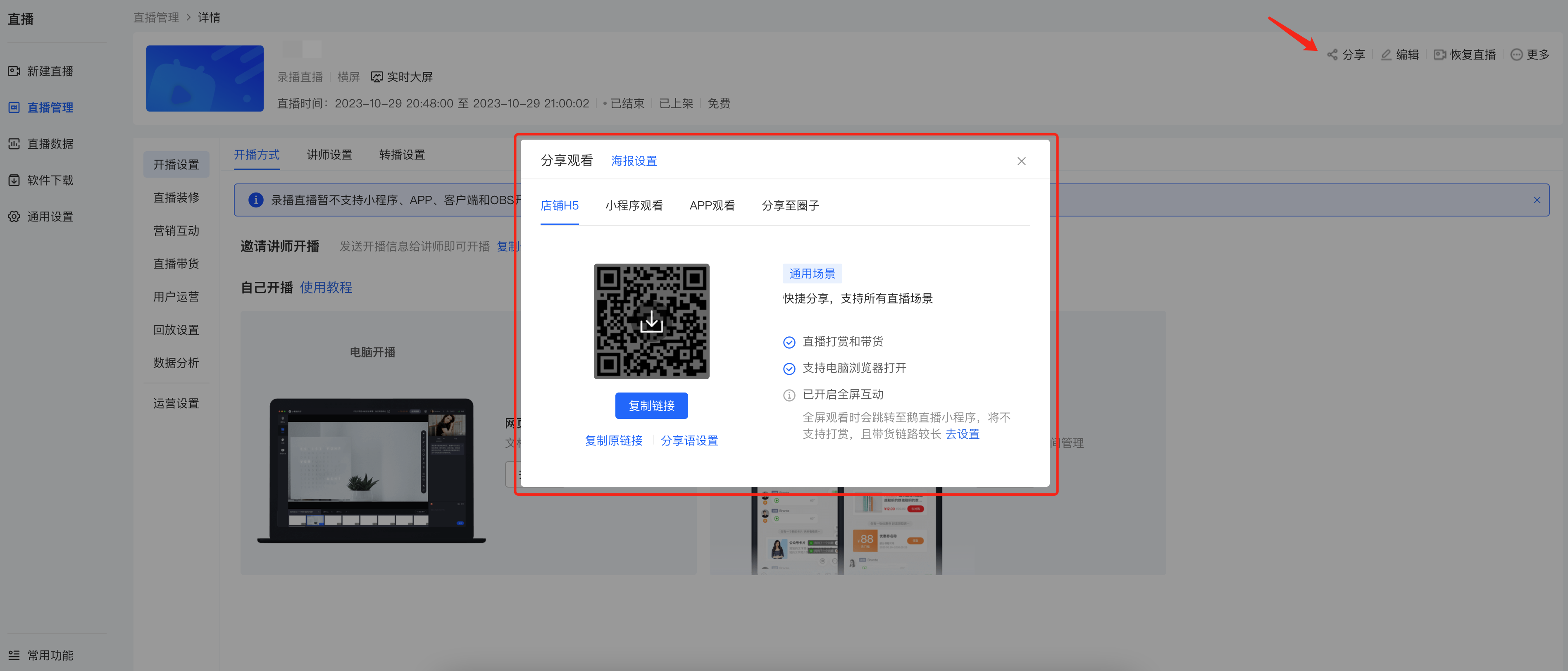Click the 常用功能 list icon
This screenshot has width=1568, height=671.
(x=14, y=655)
